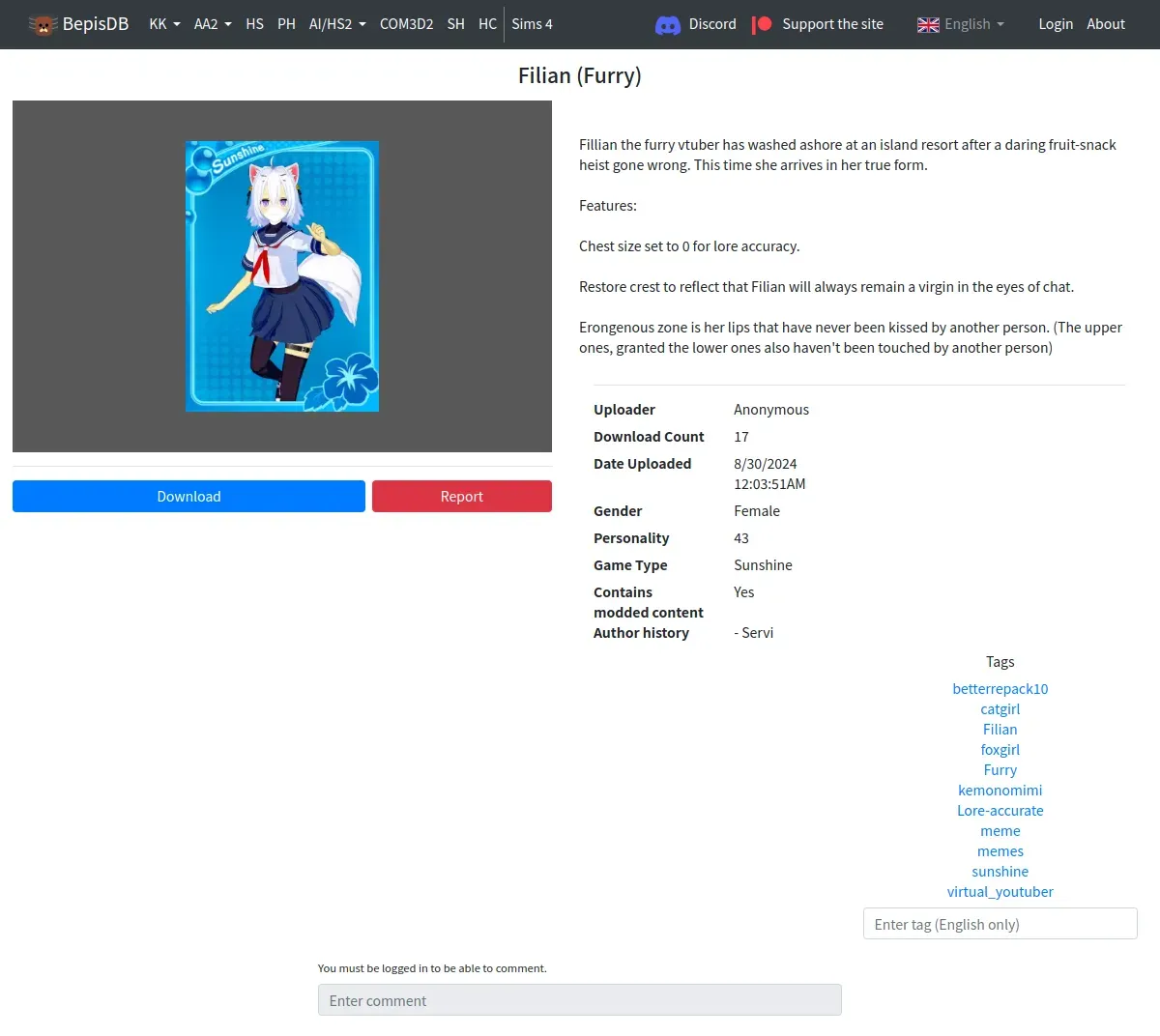Open the memes tag
1160x1036 pixels.
[1000, 851]
